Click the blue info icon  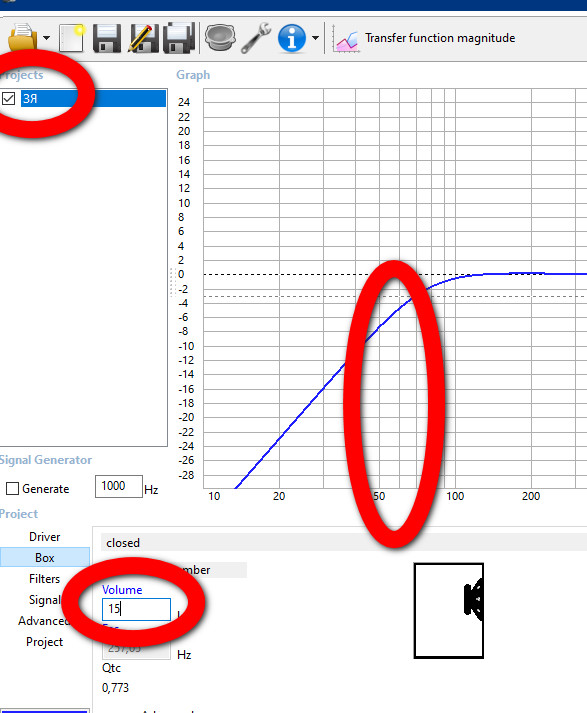point(291,38)
